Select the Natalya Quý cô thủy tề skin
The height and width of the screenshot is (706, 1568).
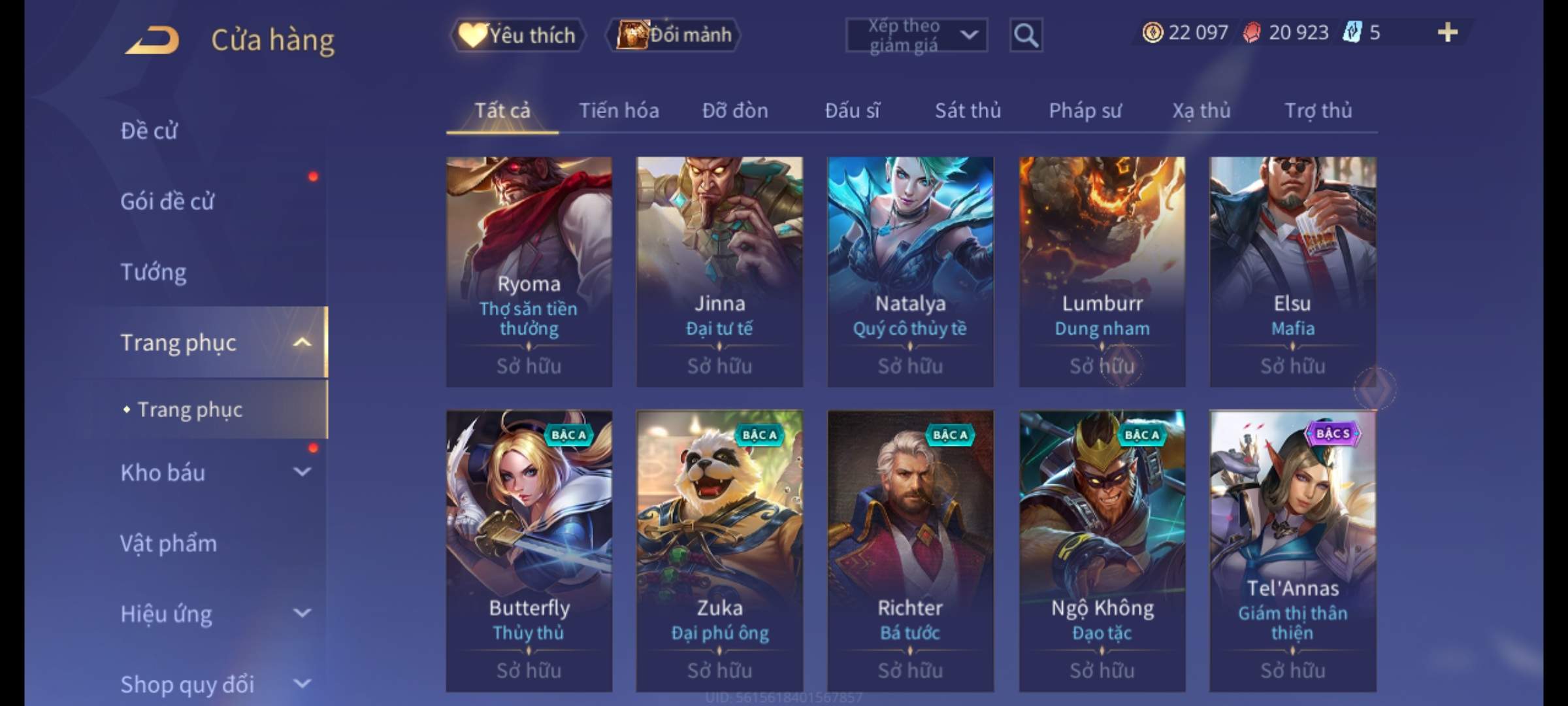[x=910, y=271]
